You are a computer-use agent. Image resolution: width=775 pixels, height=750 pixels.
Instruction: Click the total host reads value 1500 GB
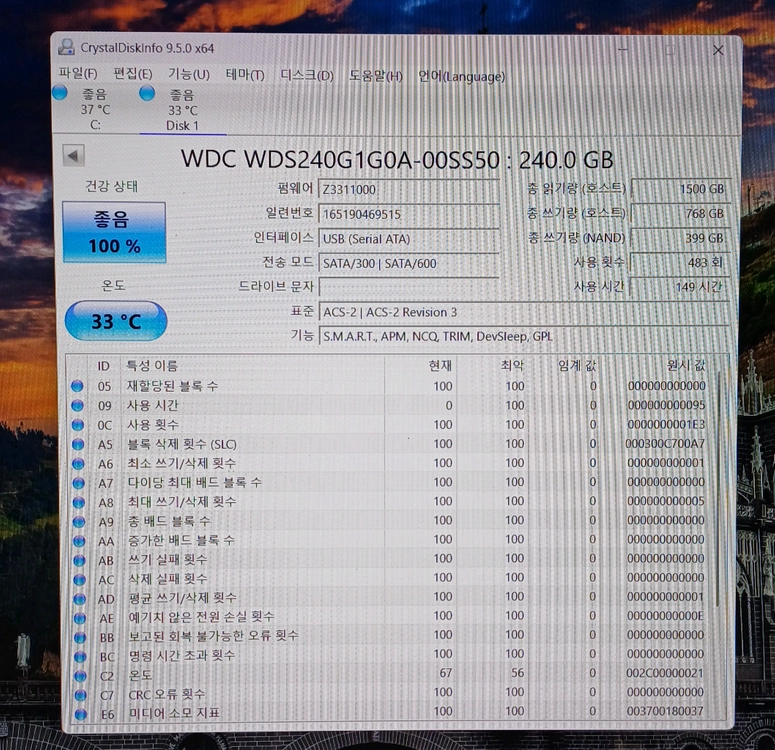point(680,189)
